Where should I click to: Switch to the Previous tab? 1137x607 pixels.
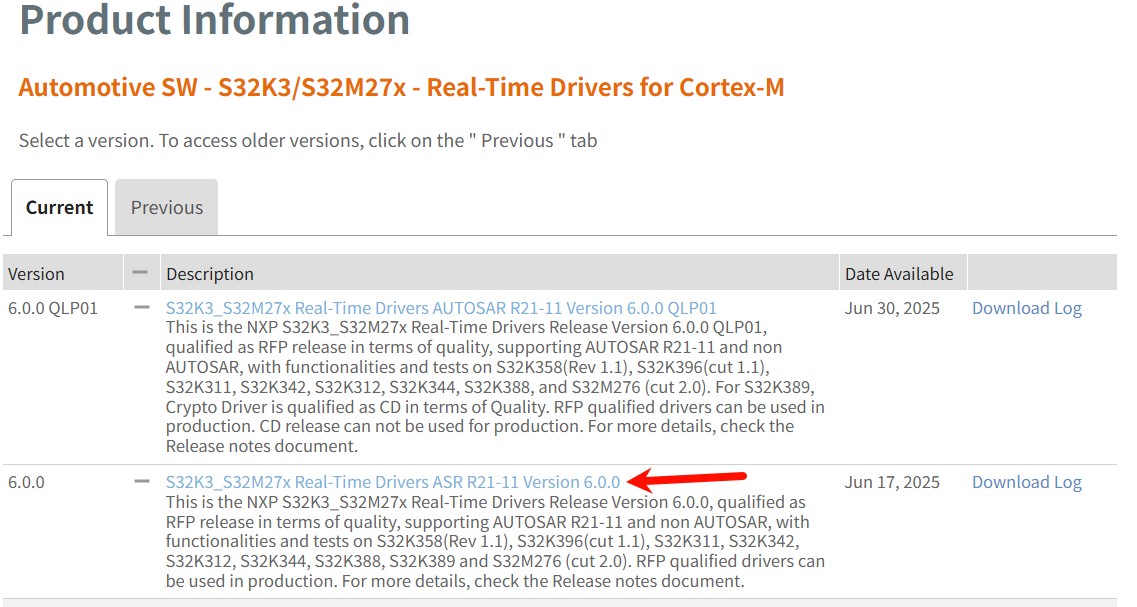click(x=167, y=207)
